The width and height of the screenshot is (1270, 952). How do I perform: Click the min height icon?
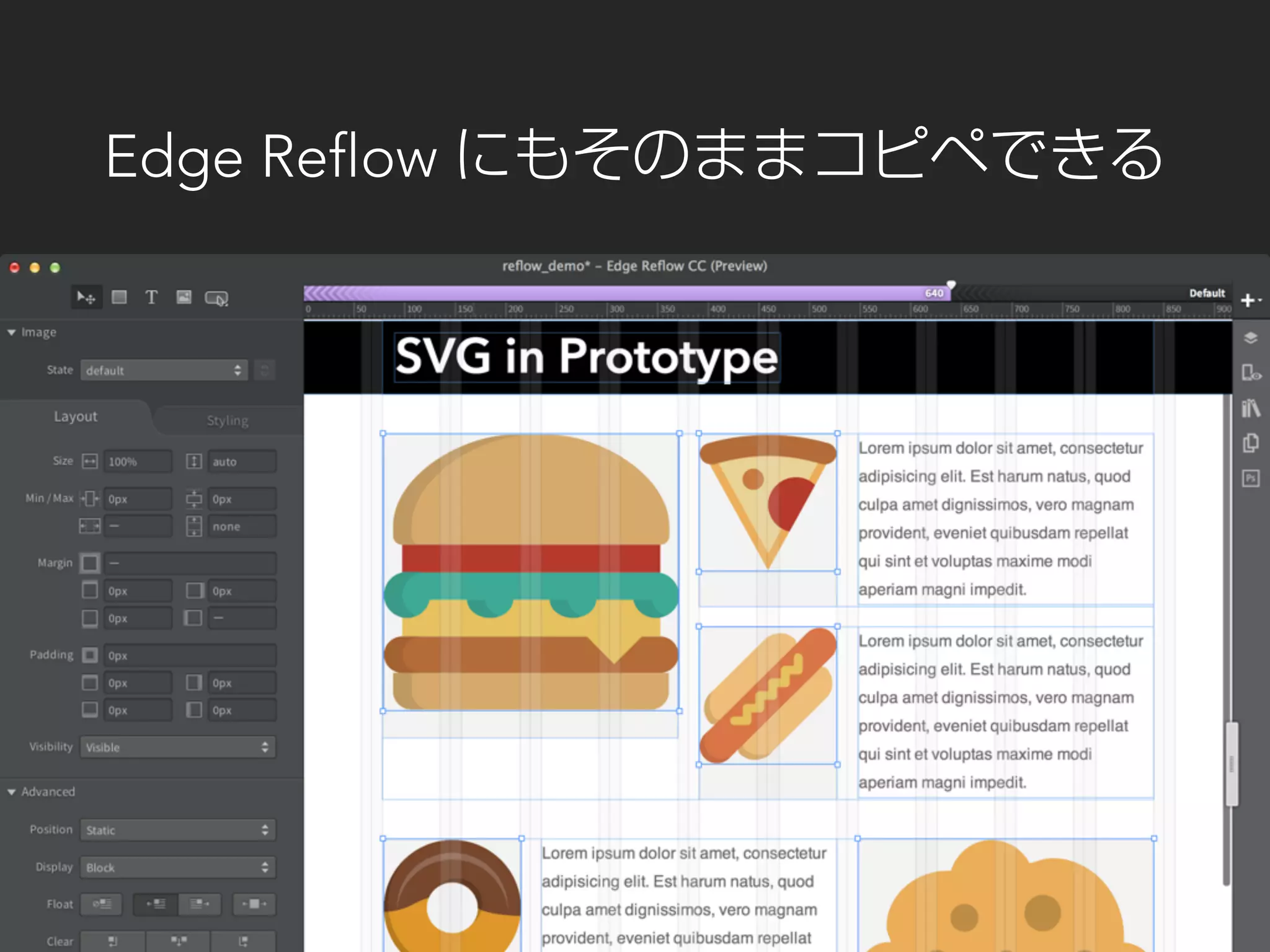pos(194,498)
